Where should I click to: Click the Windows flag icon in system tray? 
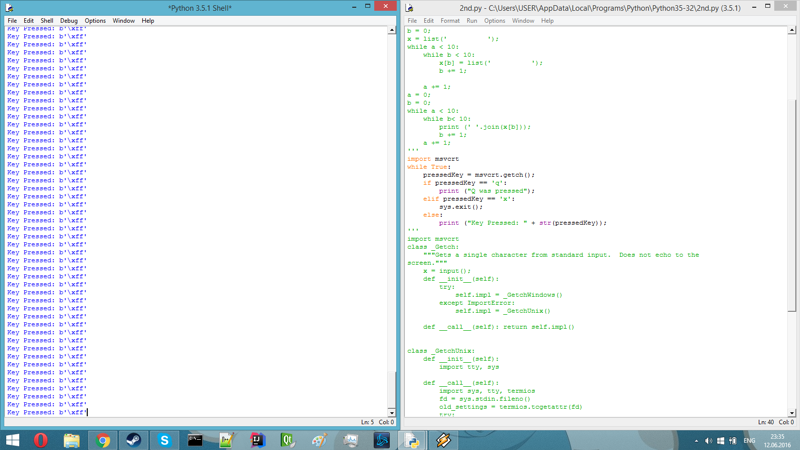(x=720, y=441)
